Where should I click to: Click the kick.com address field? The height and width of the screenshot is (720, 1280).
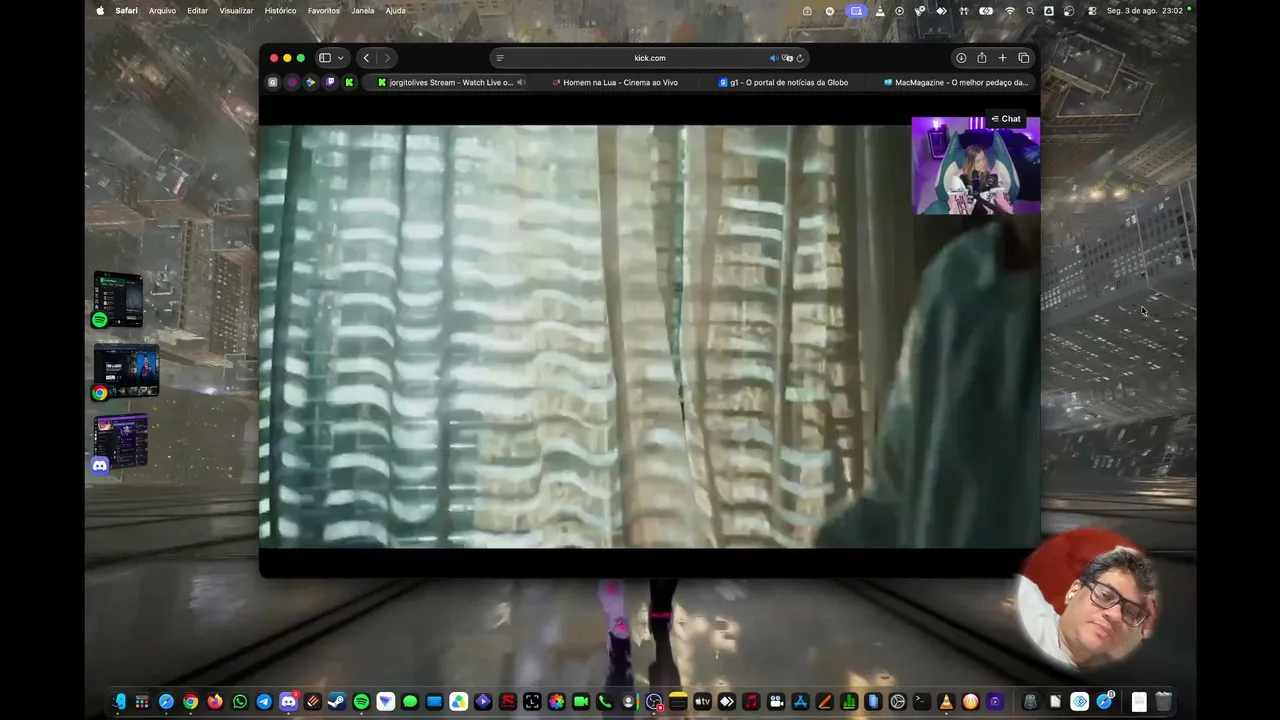pyautogui.click(x=650, y=58)
